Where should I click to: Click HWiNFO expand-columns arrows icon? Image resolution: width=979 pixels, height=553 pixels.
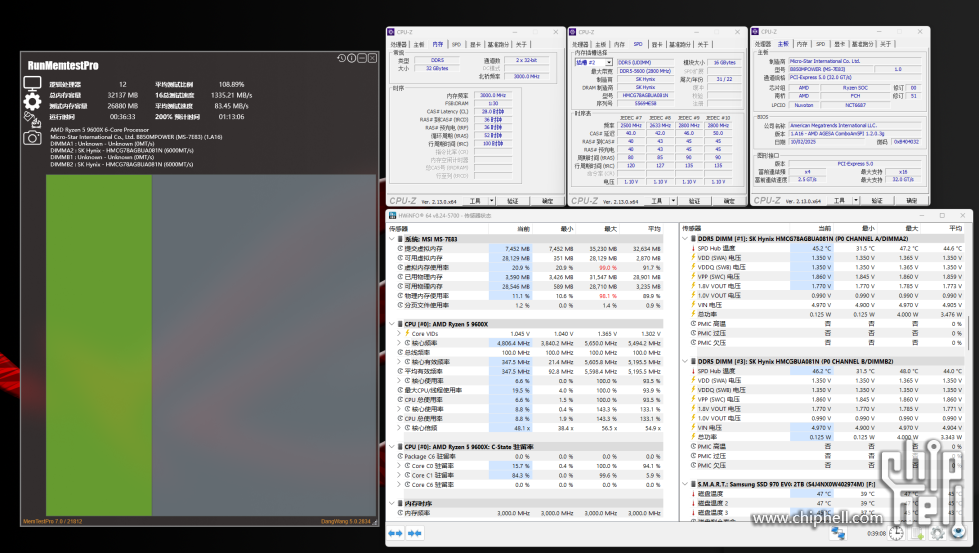(395, 533)
